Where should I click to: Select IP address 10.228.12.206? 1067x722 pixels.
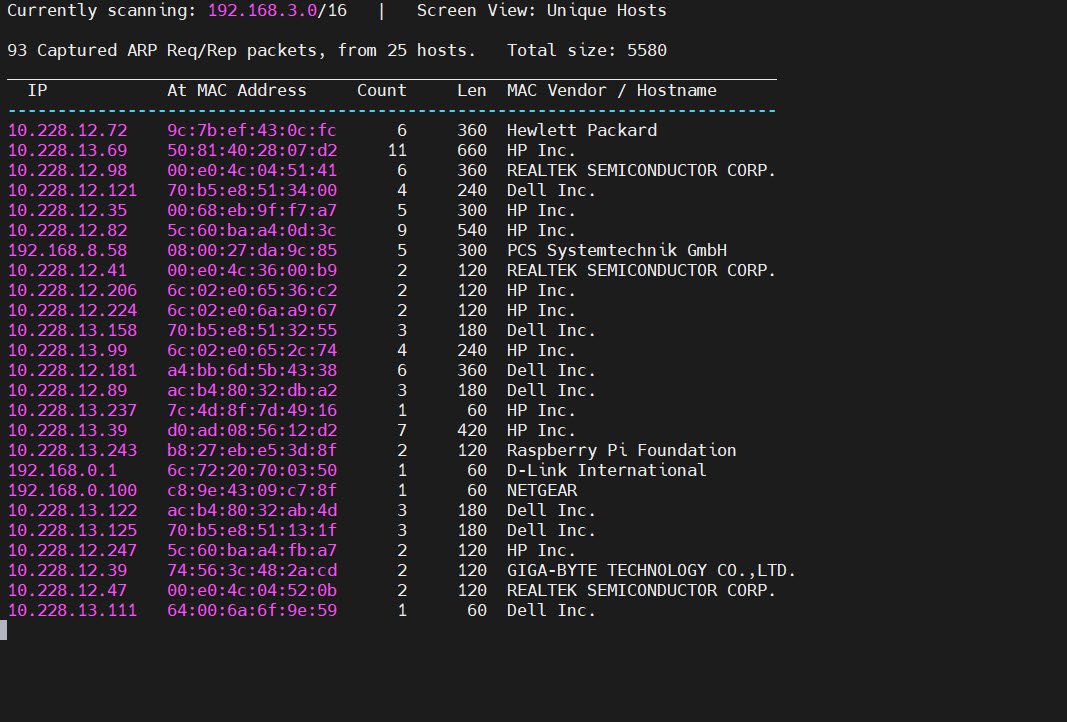[x=72, y=291]
